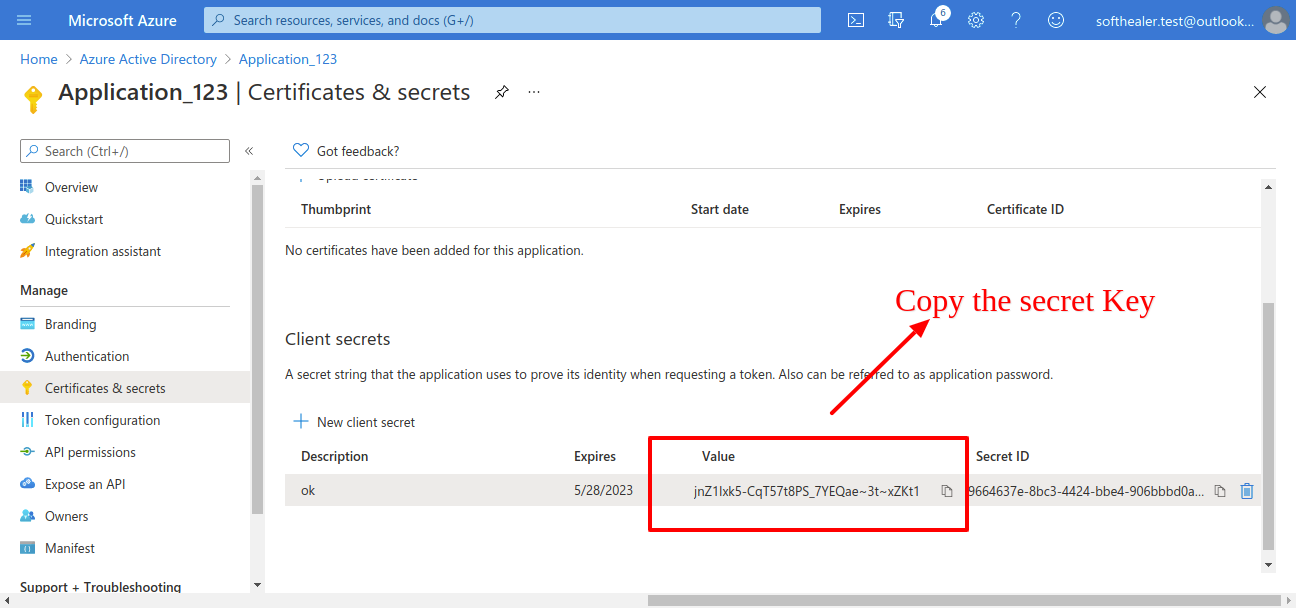Delete the 'ok' client secret
1296x608 pixels.
click(1247, 491)
